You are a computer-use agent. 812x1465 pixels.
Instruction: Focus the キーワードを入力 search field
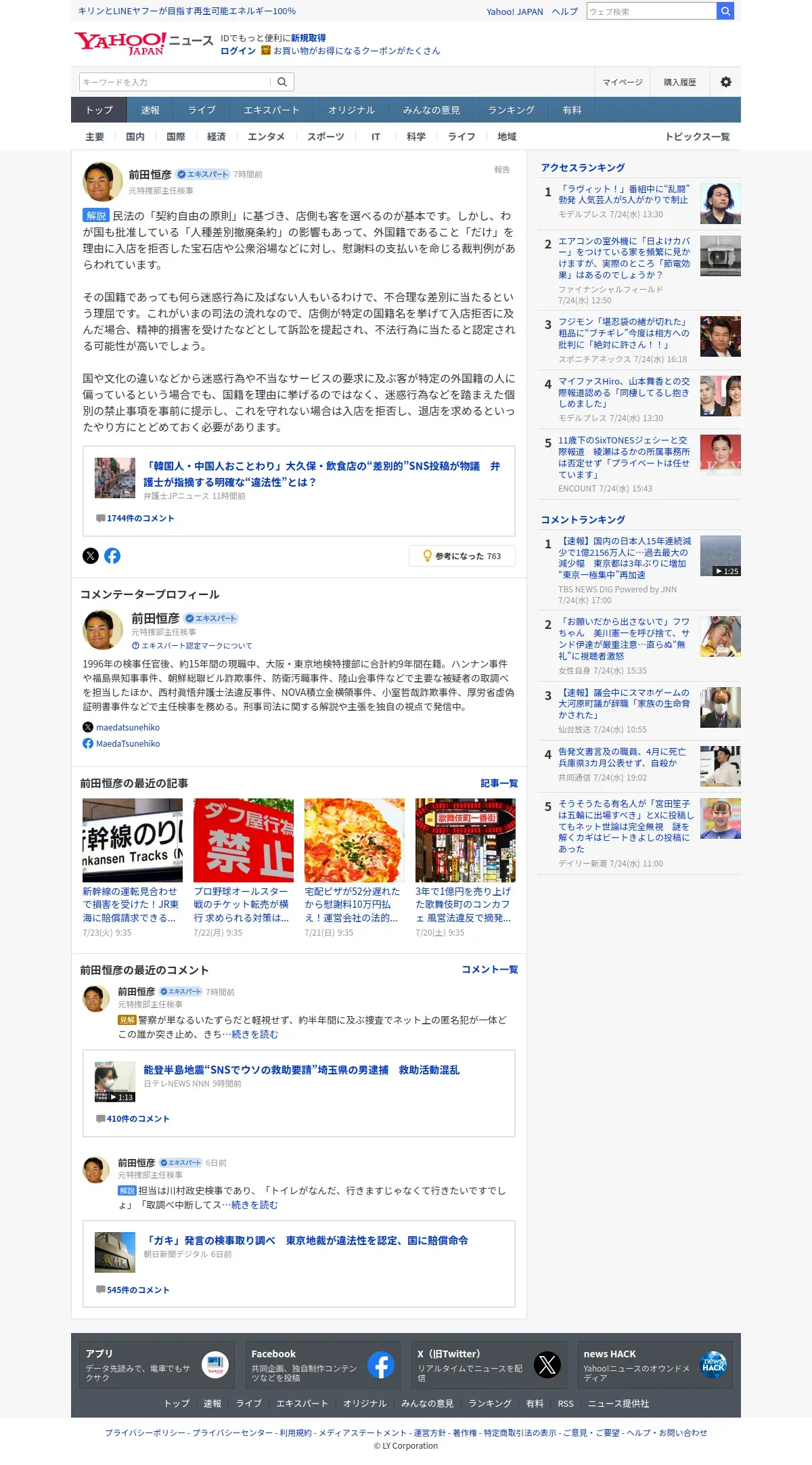coord(175,82)
